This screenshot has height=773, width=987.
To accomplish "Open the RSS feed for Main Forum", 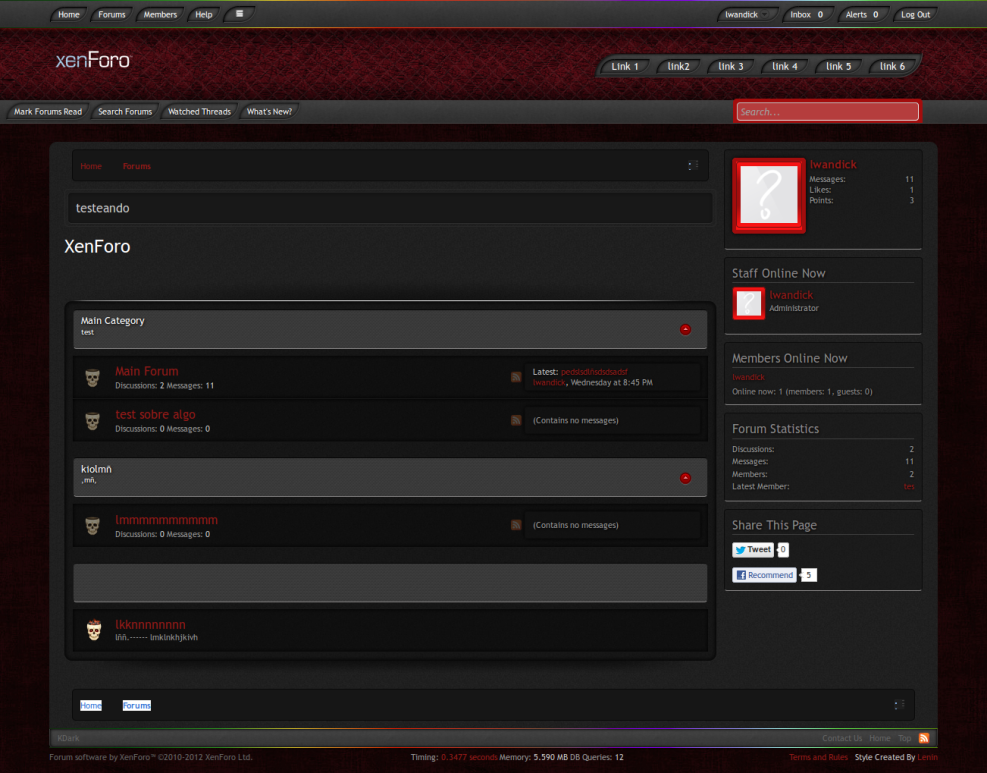I will pyautogui.click(x=516, y=377).
